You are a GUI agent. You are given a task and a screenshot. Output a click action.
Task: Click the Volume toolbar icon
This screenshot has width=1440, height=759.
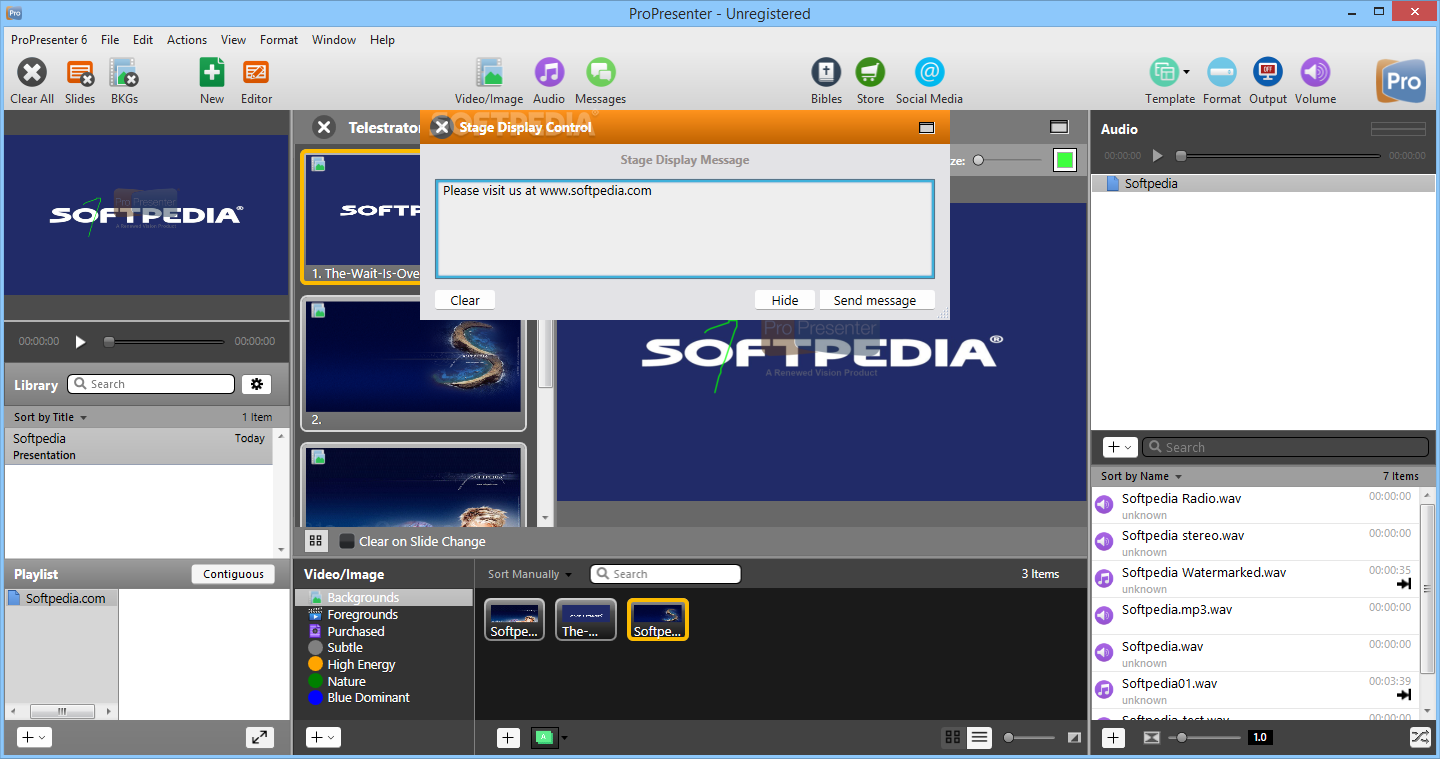tap(1315, 73)
